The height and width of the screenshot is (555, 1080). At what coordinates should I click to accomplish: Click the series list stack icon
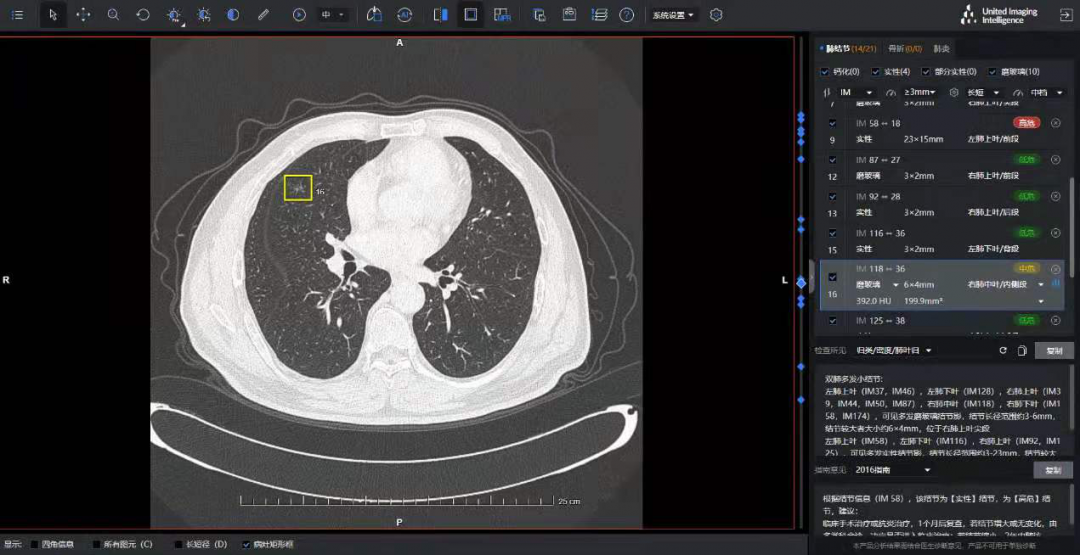(x=599, y=14)
